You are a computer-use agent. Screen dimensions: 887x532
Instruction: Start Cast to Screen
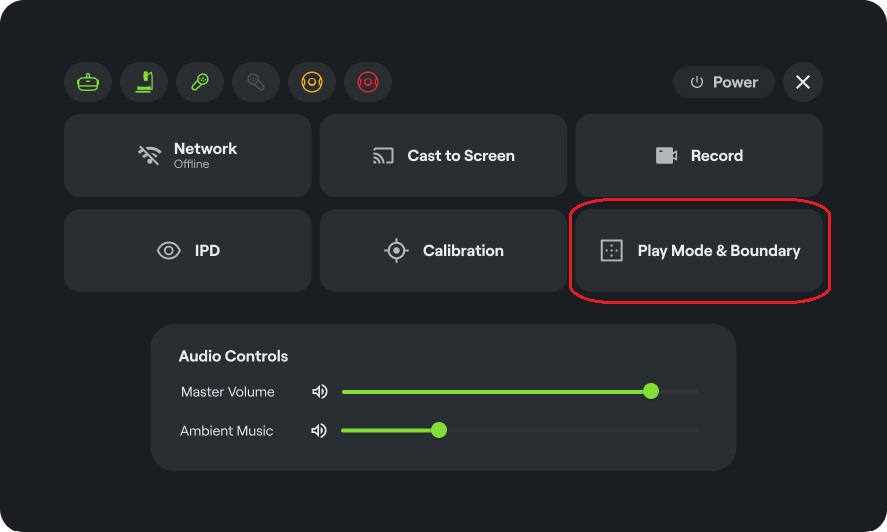pos(444,156)
